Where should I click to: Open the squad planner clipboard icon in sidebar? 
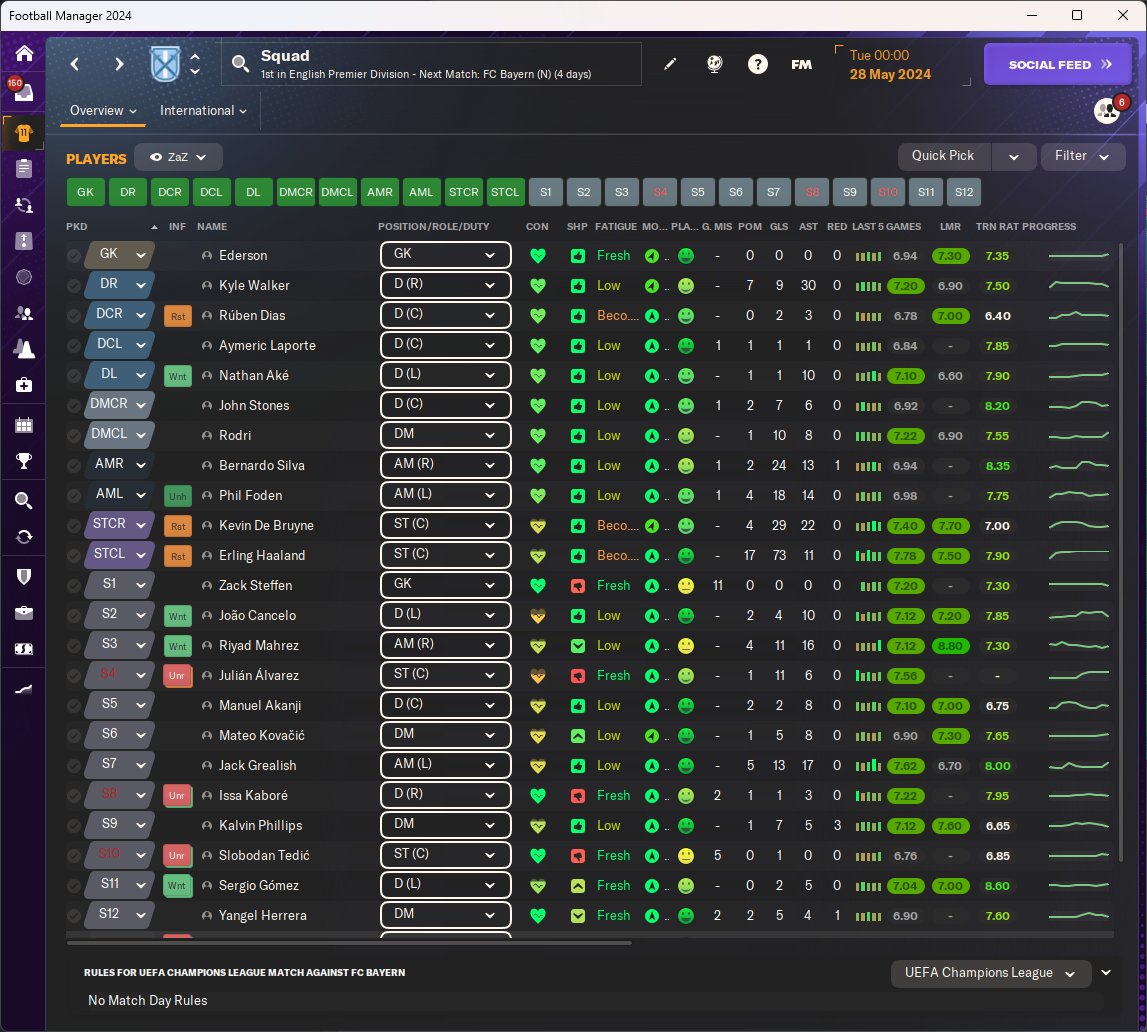23,168
